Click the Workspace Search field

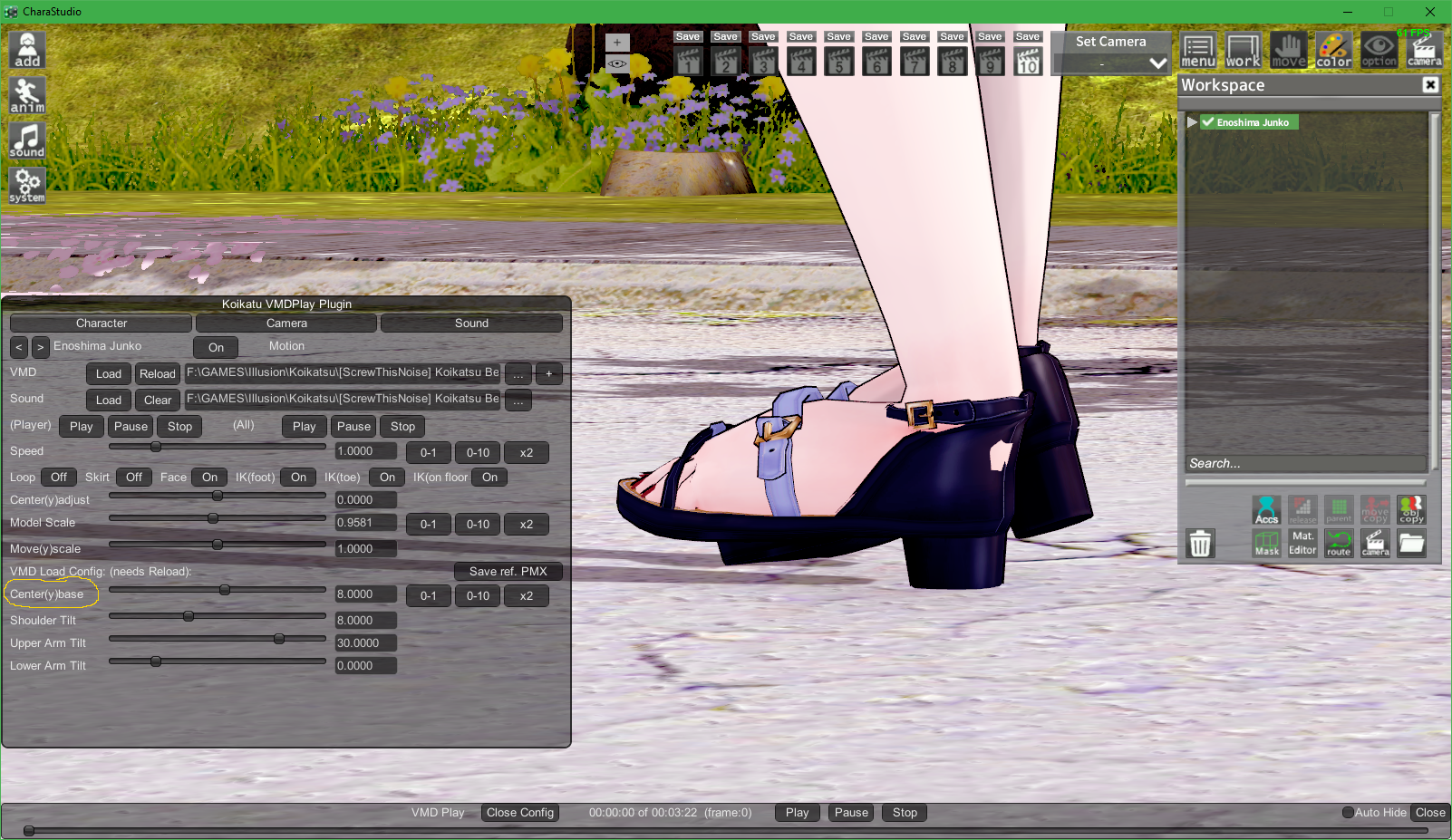point(1305,463)
